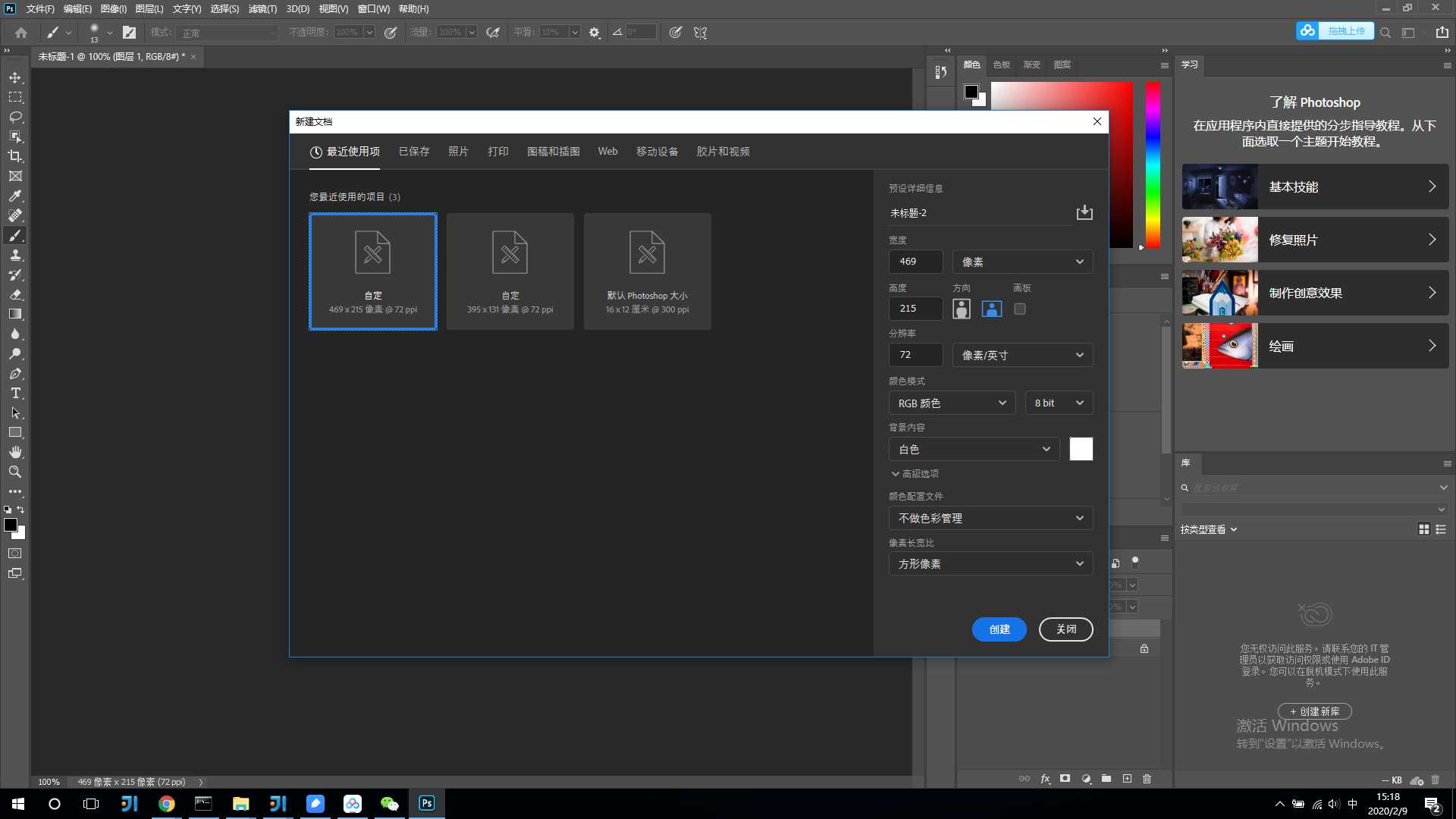This screenshot has width=1456, height=819.
Task: Switch to Web tab
Action: (x=607, y=152)
